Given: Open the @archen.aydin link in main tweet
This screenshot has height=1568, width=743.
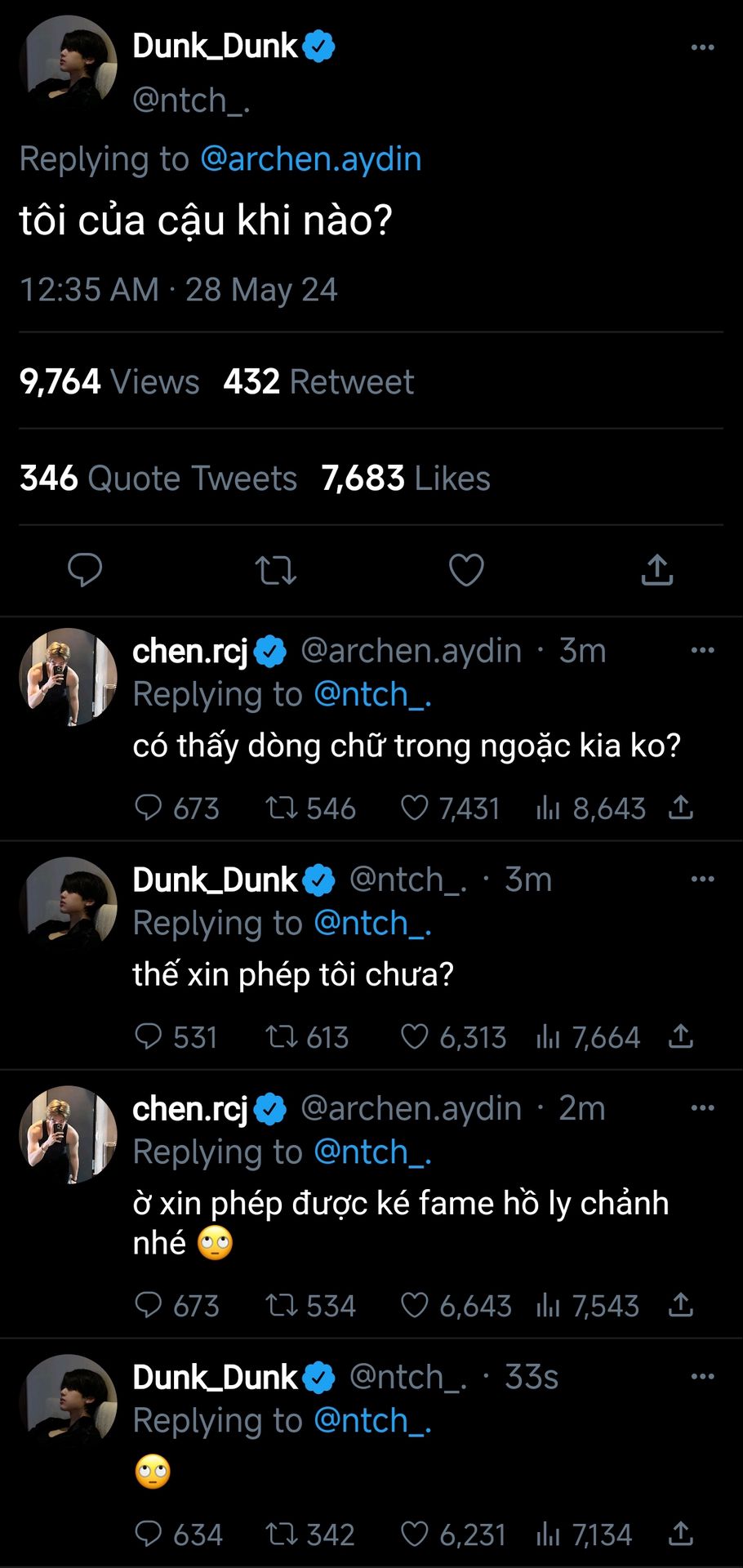Looking at the screenshot, I should (311, 159).
